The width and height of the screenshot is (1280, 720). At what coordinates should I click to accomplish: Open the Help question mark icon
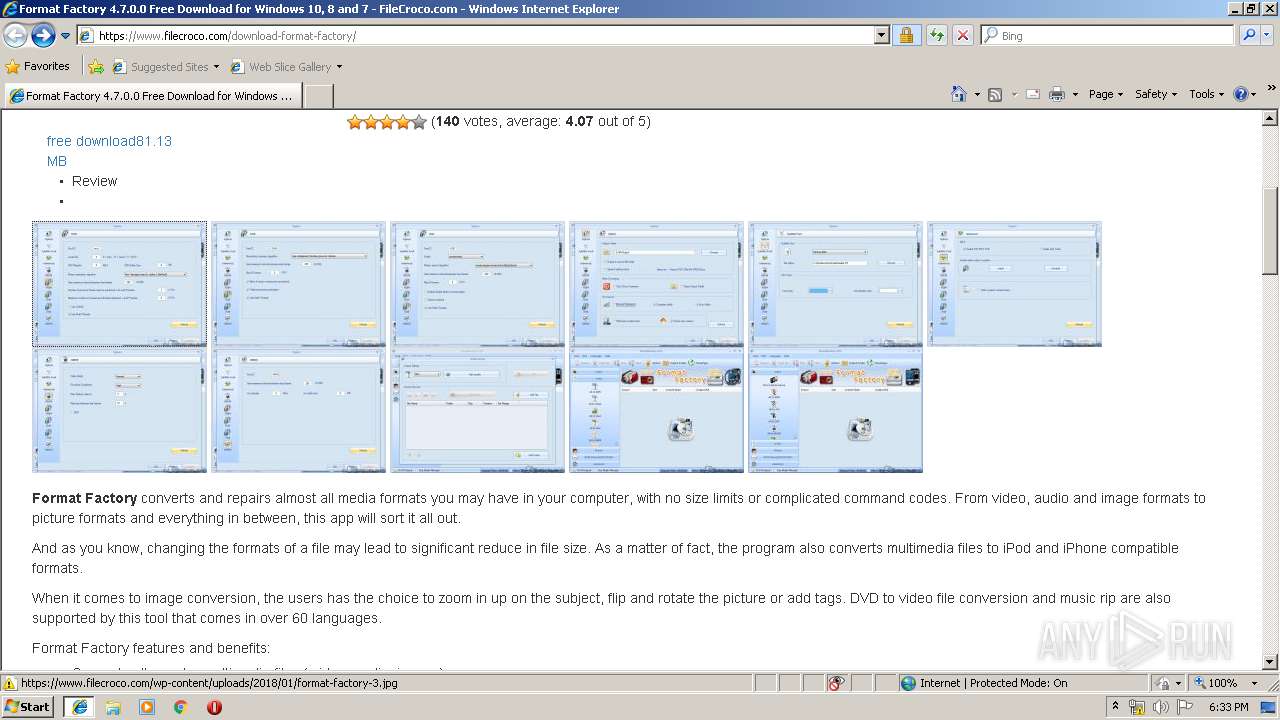coord(1243,94)
